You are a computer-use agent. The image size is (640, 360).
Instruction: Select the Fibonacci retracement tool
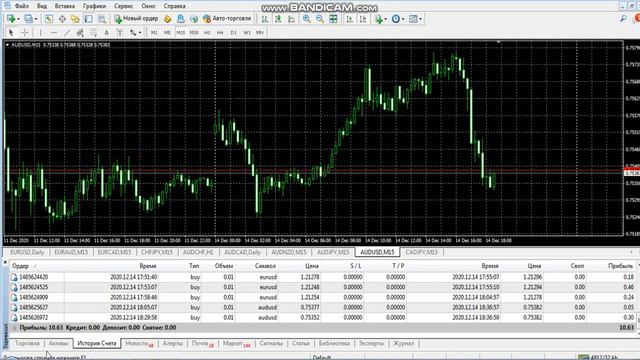tap(93, 33)
